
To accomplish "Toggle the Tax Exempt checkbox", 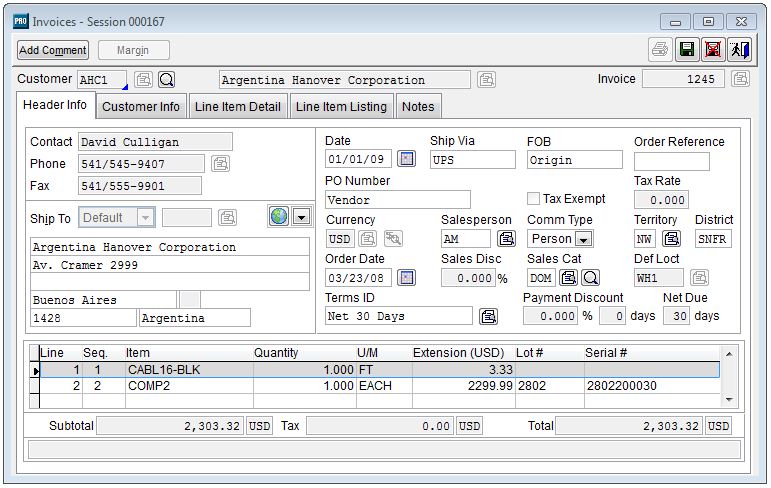I will (533, 199).
